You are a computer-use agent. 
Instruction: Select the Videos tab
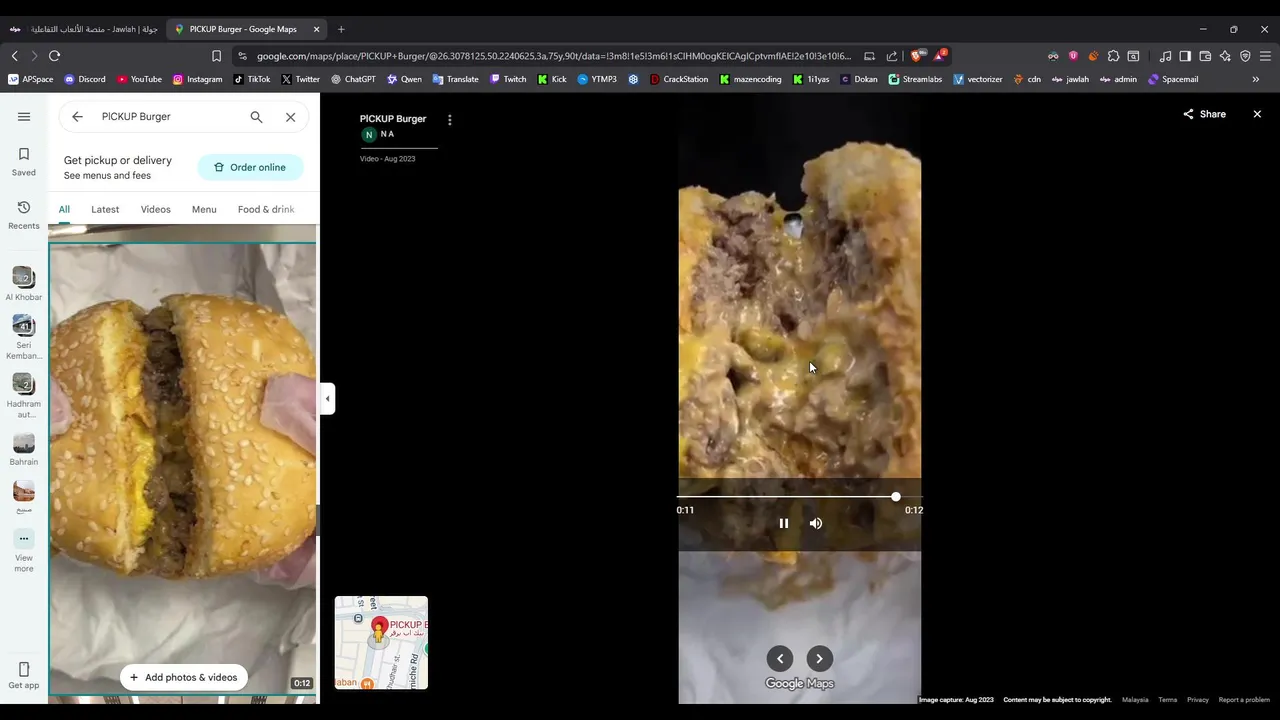click(155, 209)
